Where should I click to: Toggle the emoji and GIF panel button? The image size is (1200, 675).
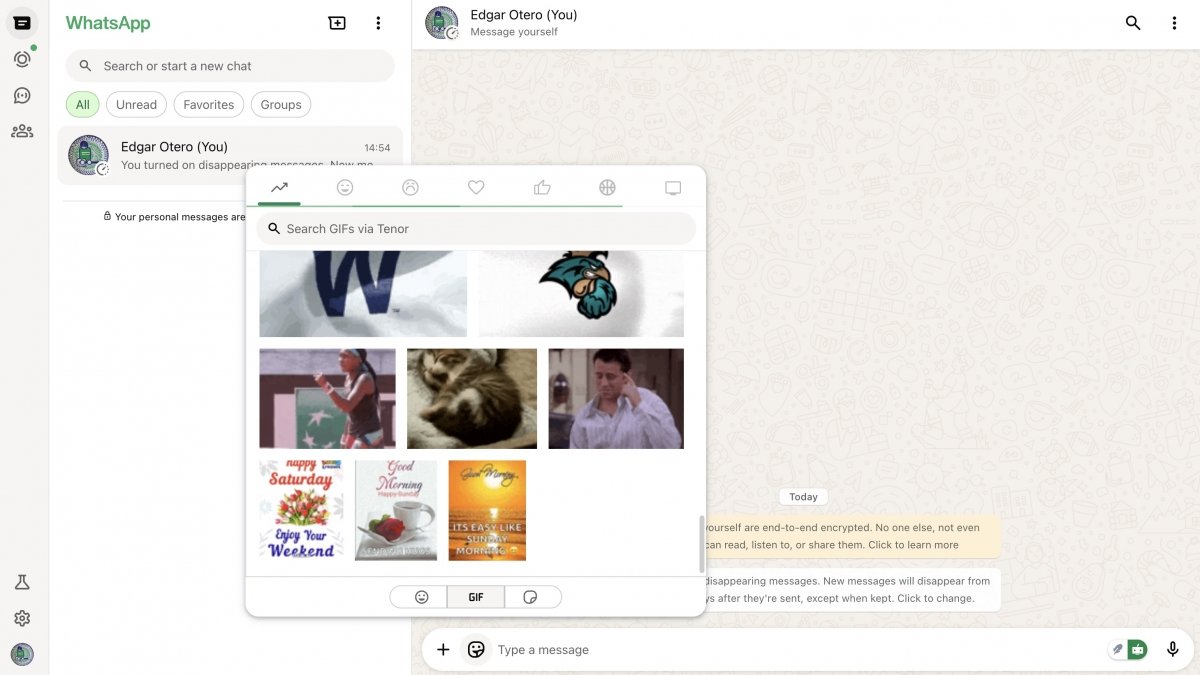477,650
